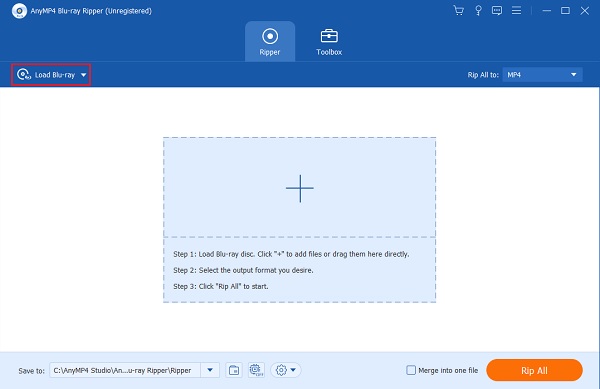Click the AnyMP4 disc logo icon
Image resolution: width=600 pixels, height=389 pixels.
tap(19, 11)
